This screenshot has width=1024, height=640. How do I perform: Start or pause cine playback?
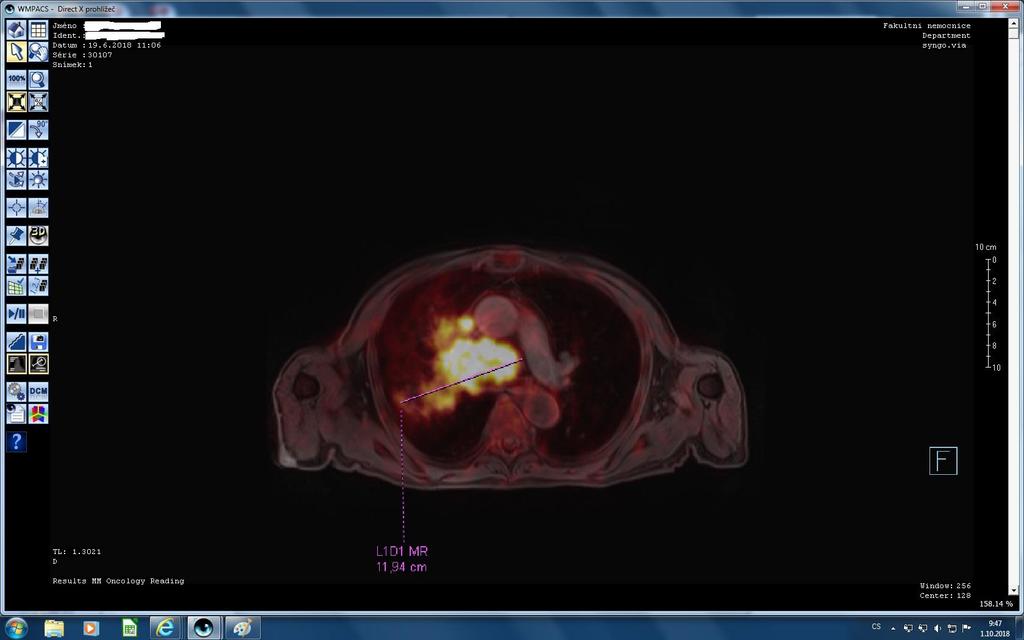pos(16,314)
